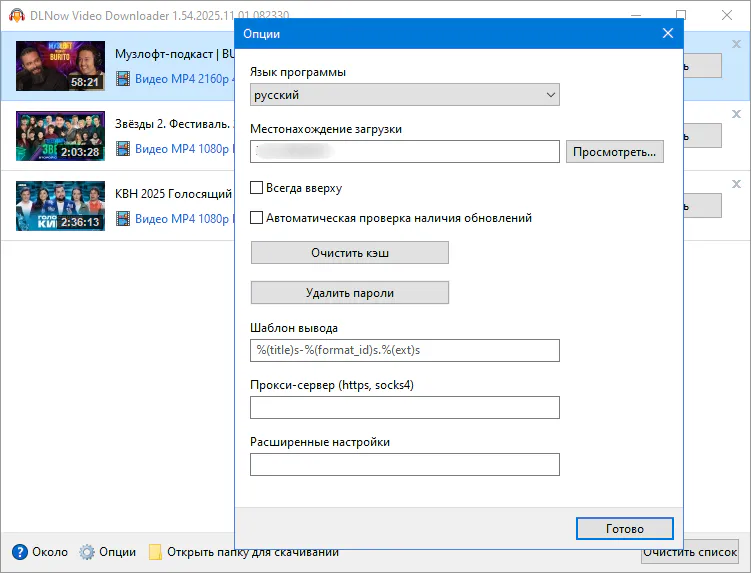The height and width of the screenshot is (573, 751).
Task: Click the Опции gear icon
Action: click(87, 552)
